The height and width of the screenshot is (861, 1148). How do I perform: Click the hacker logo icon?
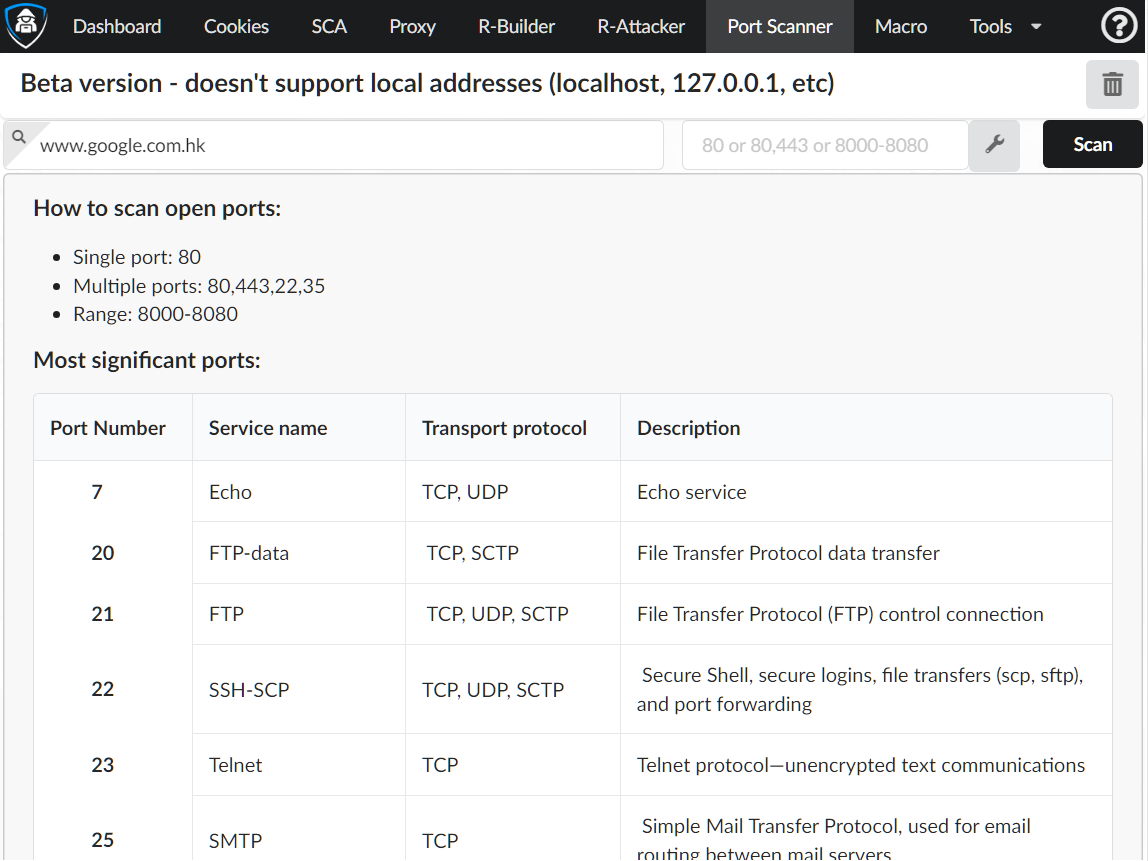tap(27, 26)
